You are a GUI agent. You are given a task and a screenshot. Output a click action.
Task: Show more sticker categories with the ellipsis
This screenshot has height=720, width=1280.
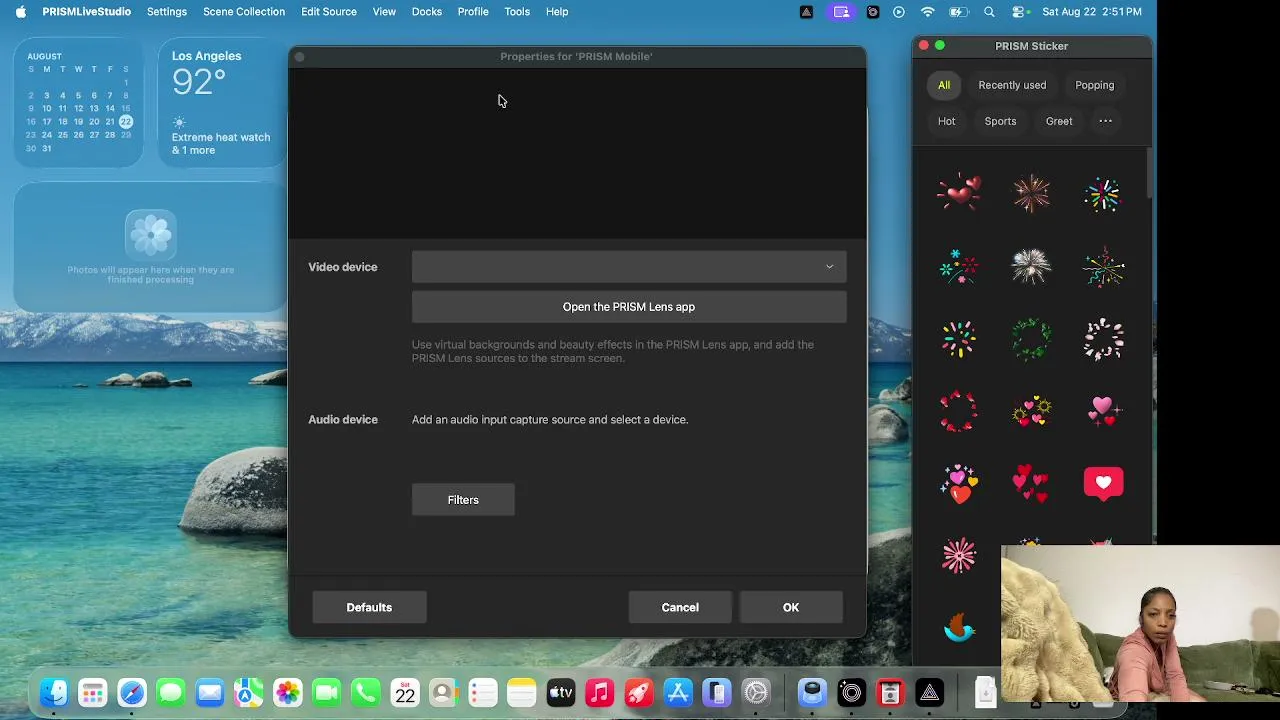[1105, 121]
